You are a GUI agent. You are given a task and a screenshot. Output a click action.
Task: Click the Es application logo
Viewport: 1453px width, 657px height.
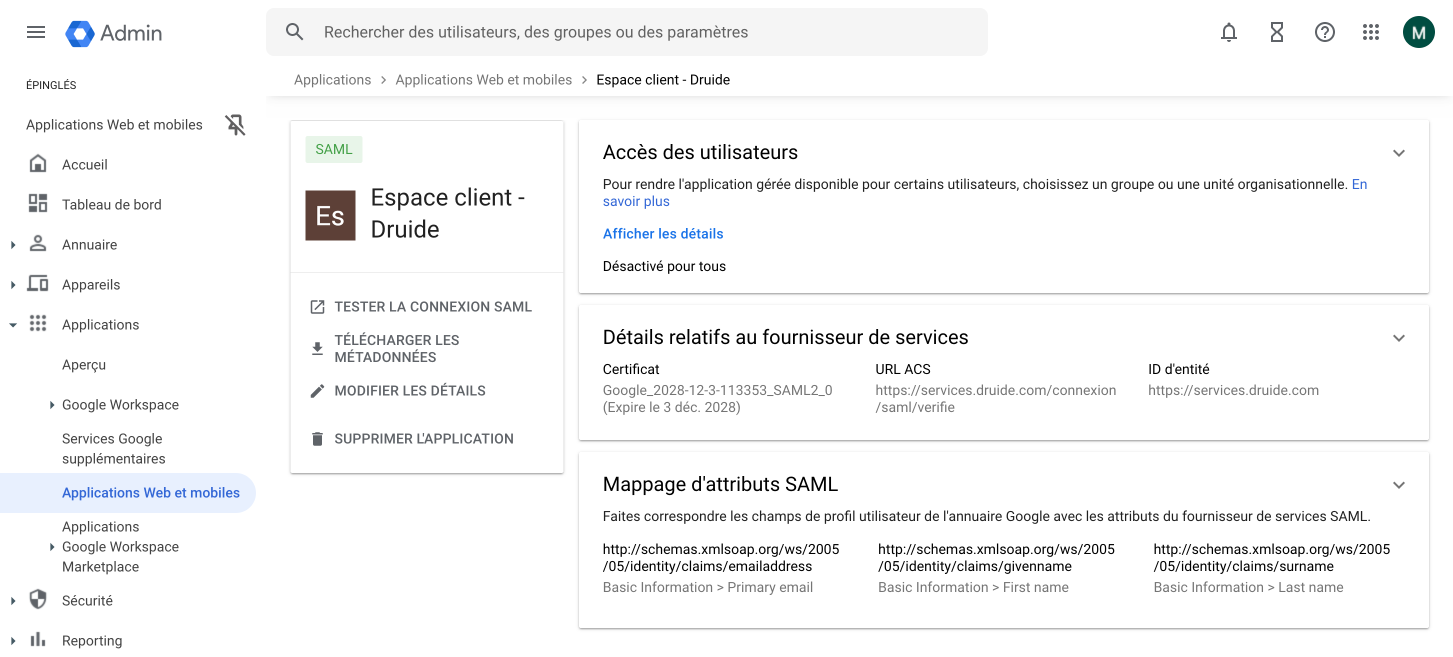[x=330, y=215]
